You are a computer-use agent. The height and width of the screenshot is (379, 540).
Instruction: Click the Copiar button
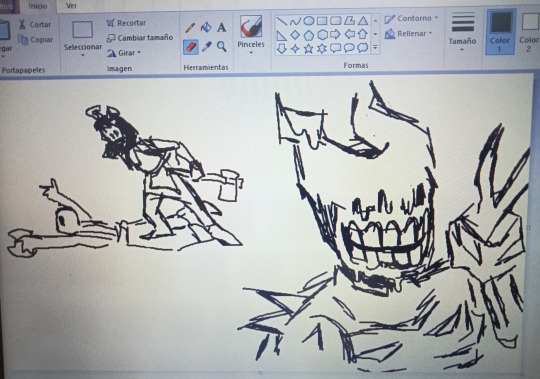tap(36, 40)
